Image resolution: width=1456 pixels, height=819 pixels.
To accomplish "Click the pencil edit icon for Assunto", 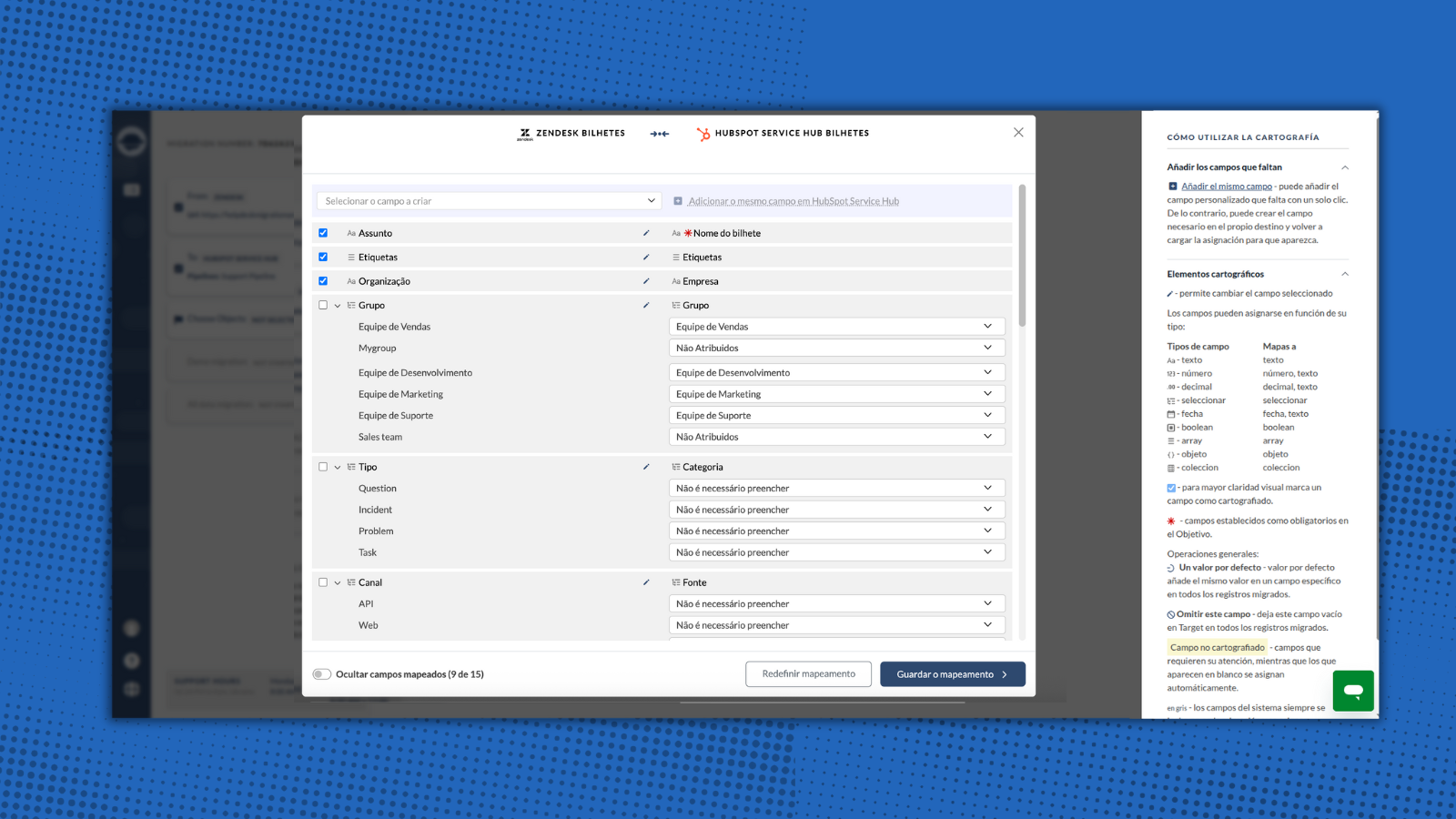I will pyautogui.click(x=646, y=233).
